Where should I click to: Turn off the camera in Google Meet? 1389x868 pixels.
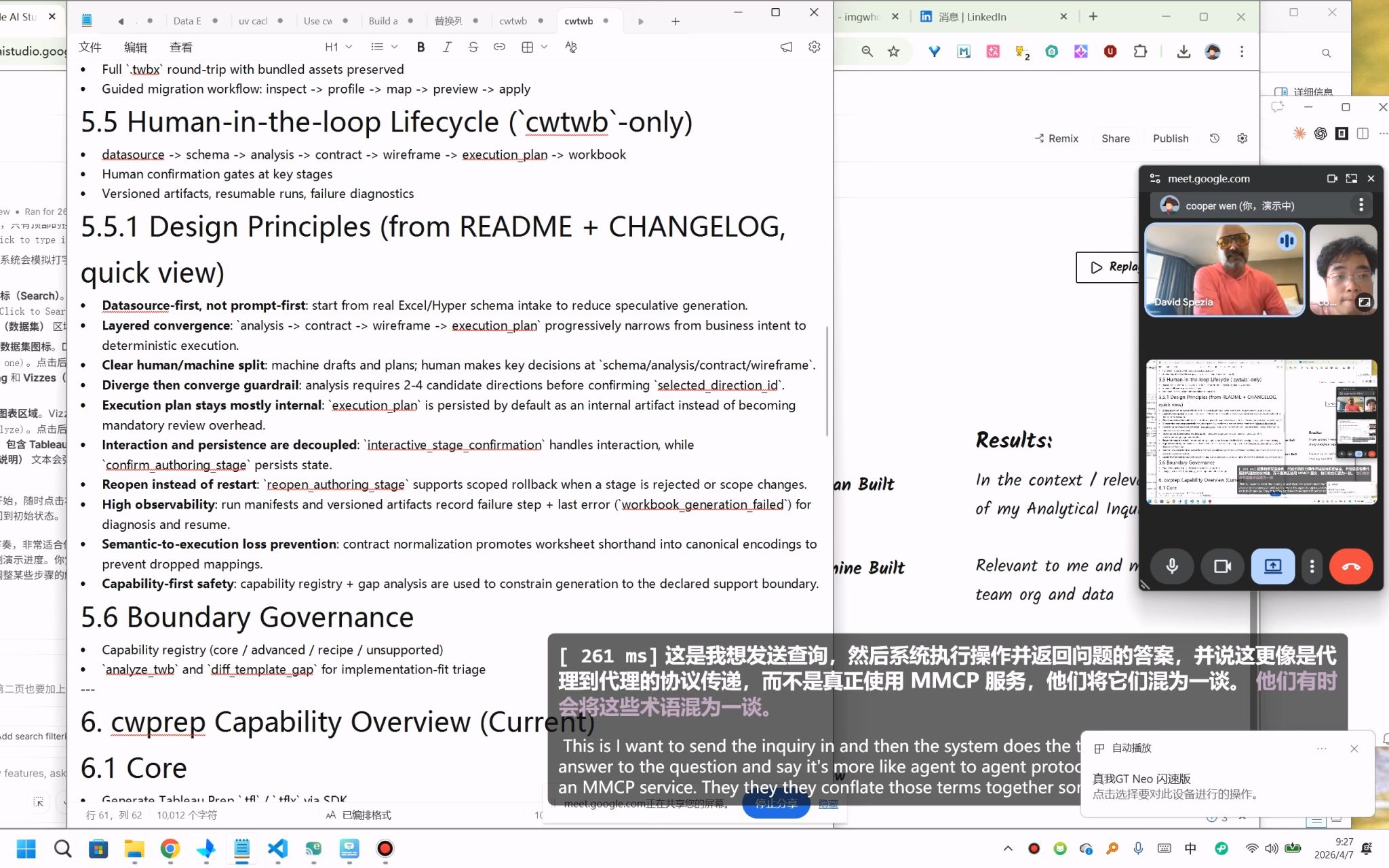1221,566
